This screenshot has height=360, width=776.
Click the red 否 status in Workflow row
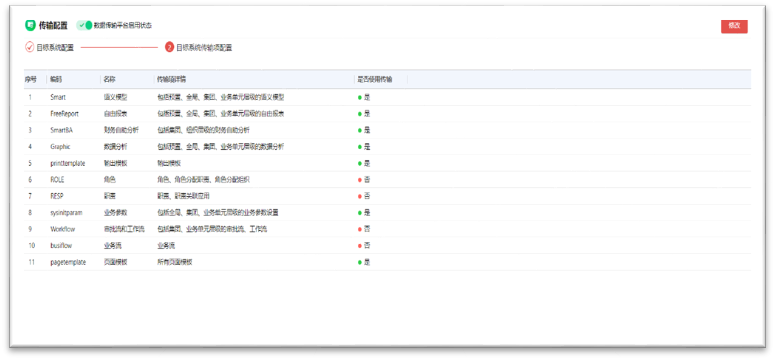tap(364, 229)
